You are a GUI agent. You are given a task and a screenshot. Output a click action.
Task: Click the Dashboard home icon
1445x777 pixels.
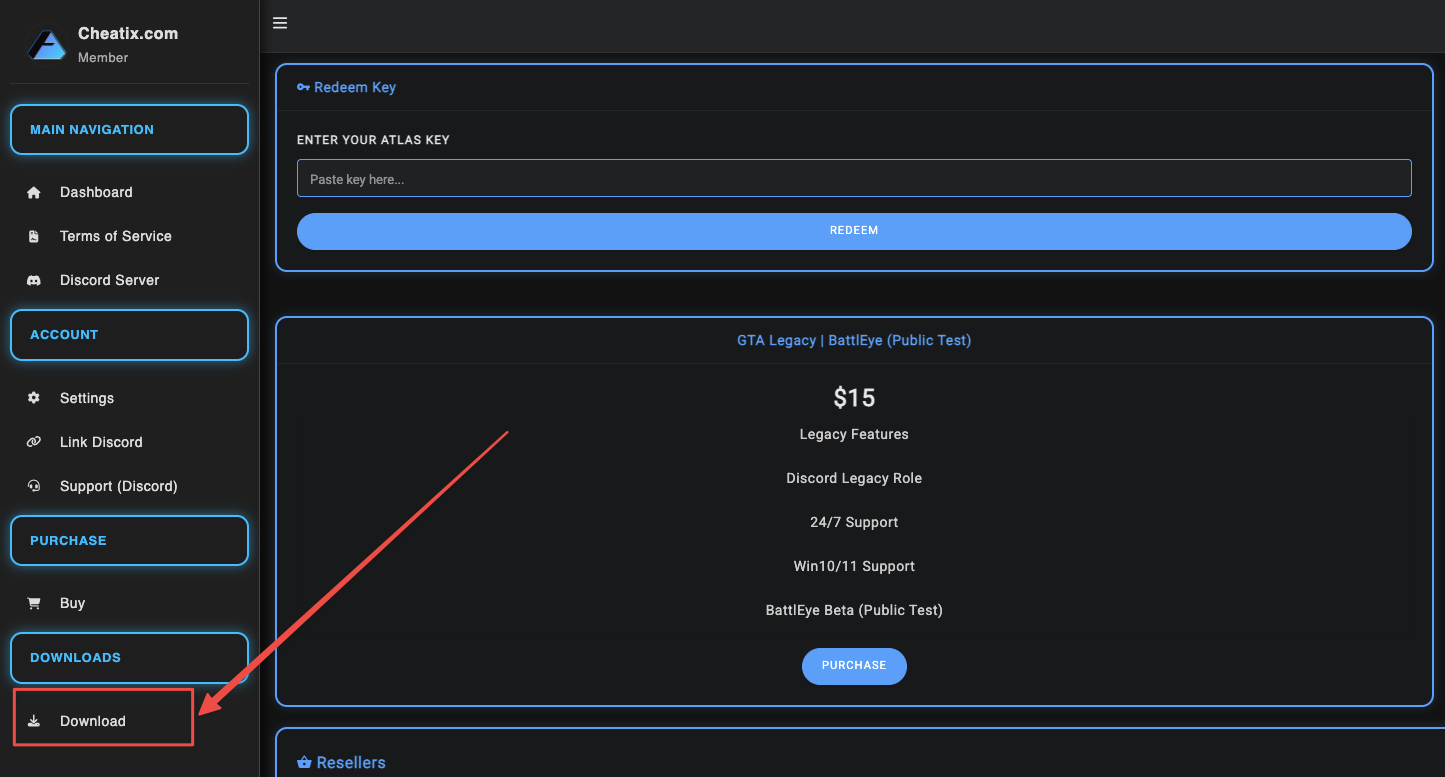click(34, 192)
